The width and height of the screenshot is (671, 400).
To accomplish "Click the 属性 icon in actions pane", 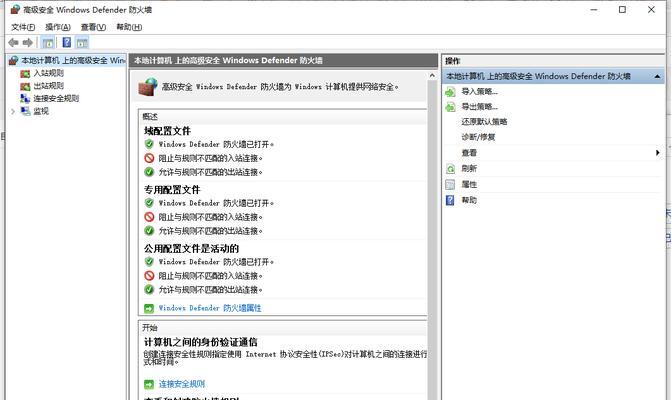I will (450, 184).
